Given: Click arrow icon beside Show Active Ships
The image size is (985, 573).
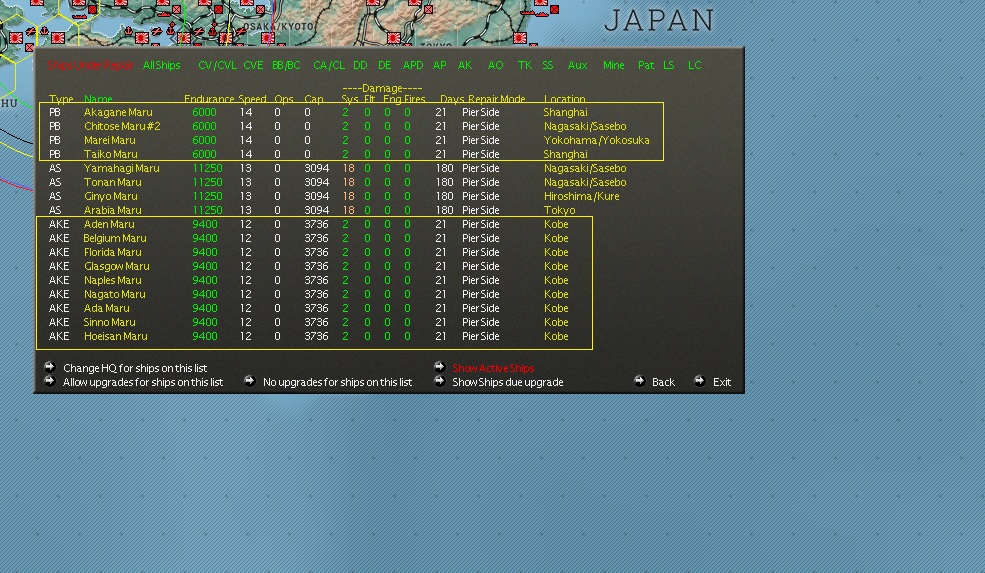Looking at the screenshot, I should 439,367.
